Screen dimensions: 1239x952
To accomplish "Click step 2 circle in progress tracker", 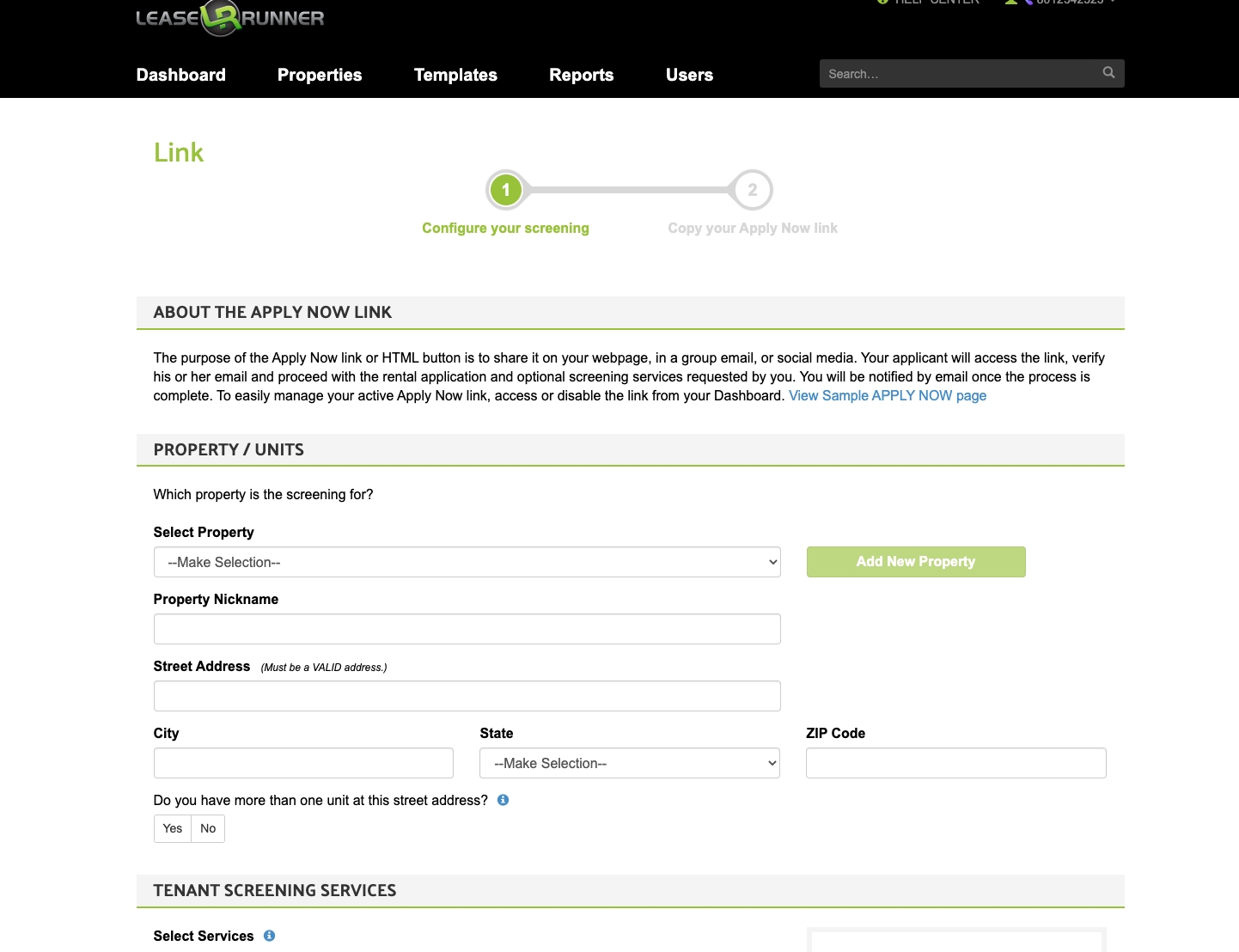I will pos(752,190).
